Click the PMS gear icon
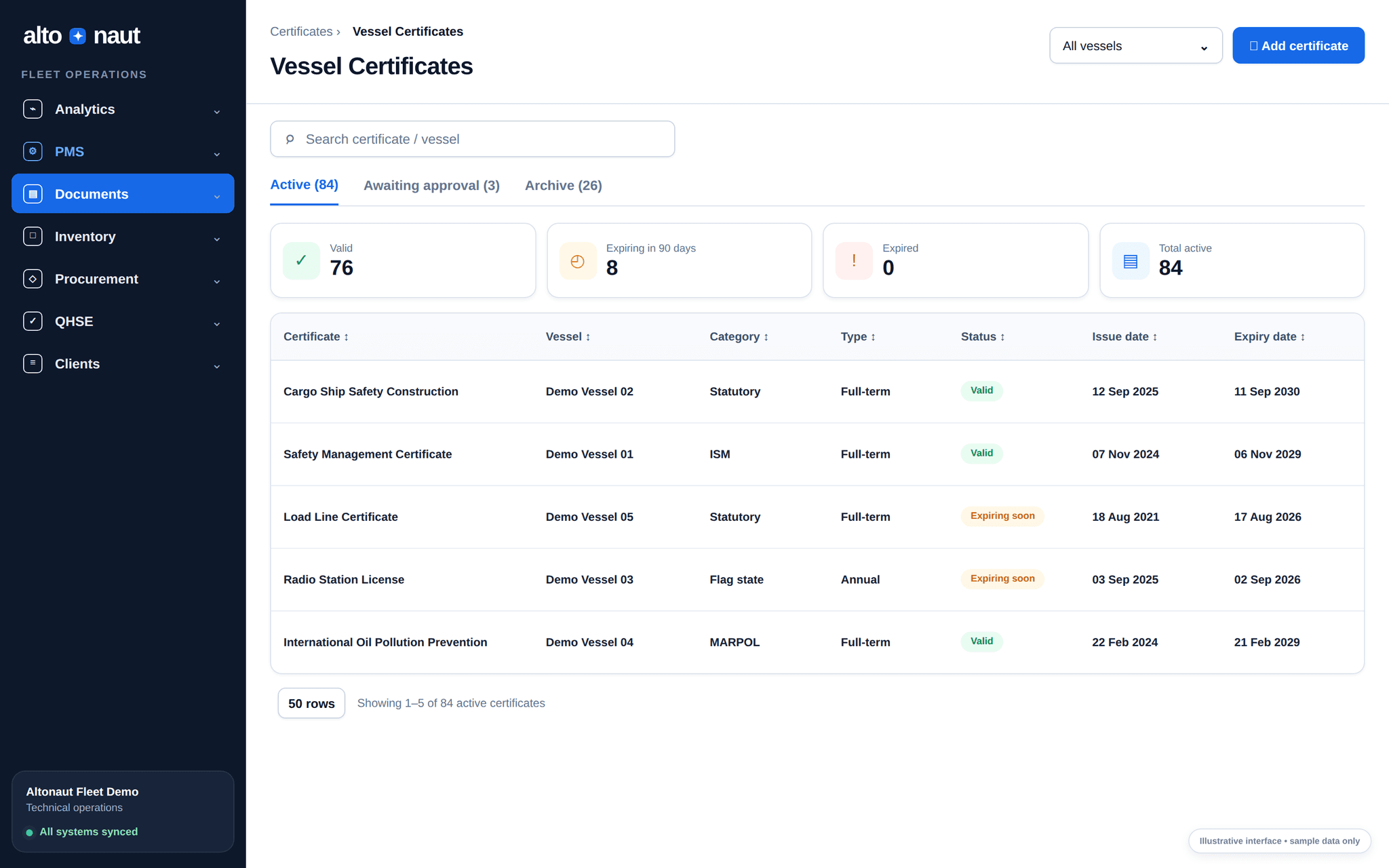Image resolution: width=1389 pixels, height=868 pixels. (33, 151)
